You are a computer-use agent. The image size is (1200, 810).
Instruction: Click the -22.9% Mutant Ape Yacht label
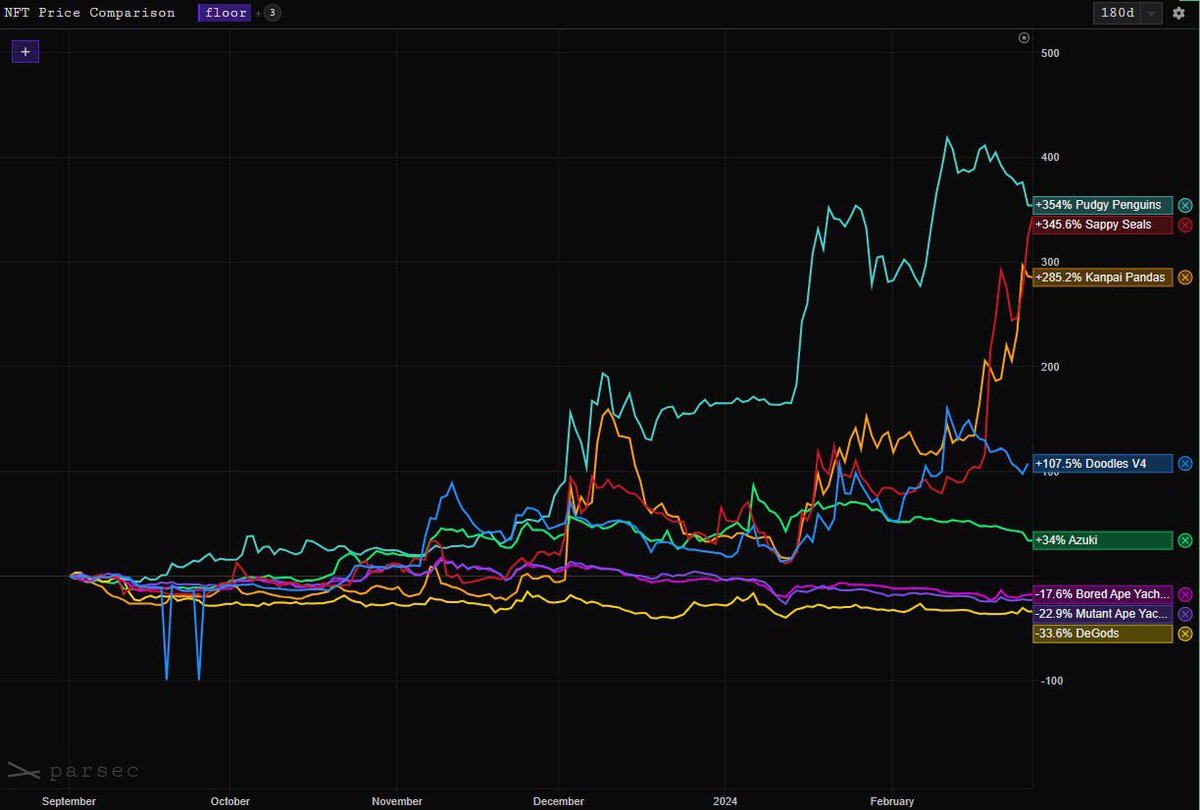coord(1102,614)
